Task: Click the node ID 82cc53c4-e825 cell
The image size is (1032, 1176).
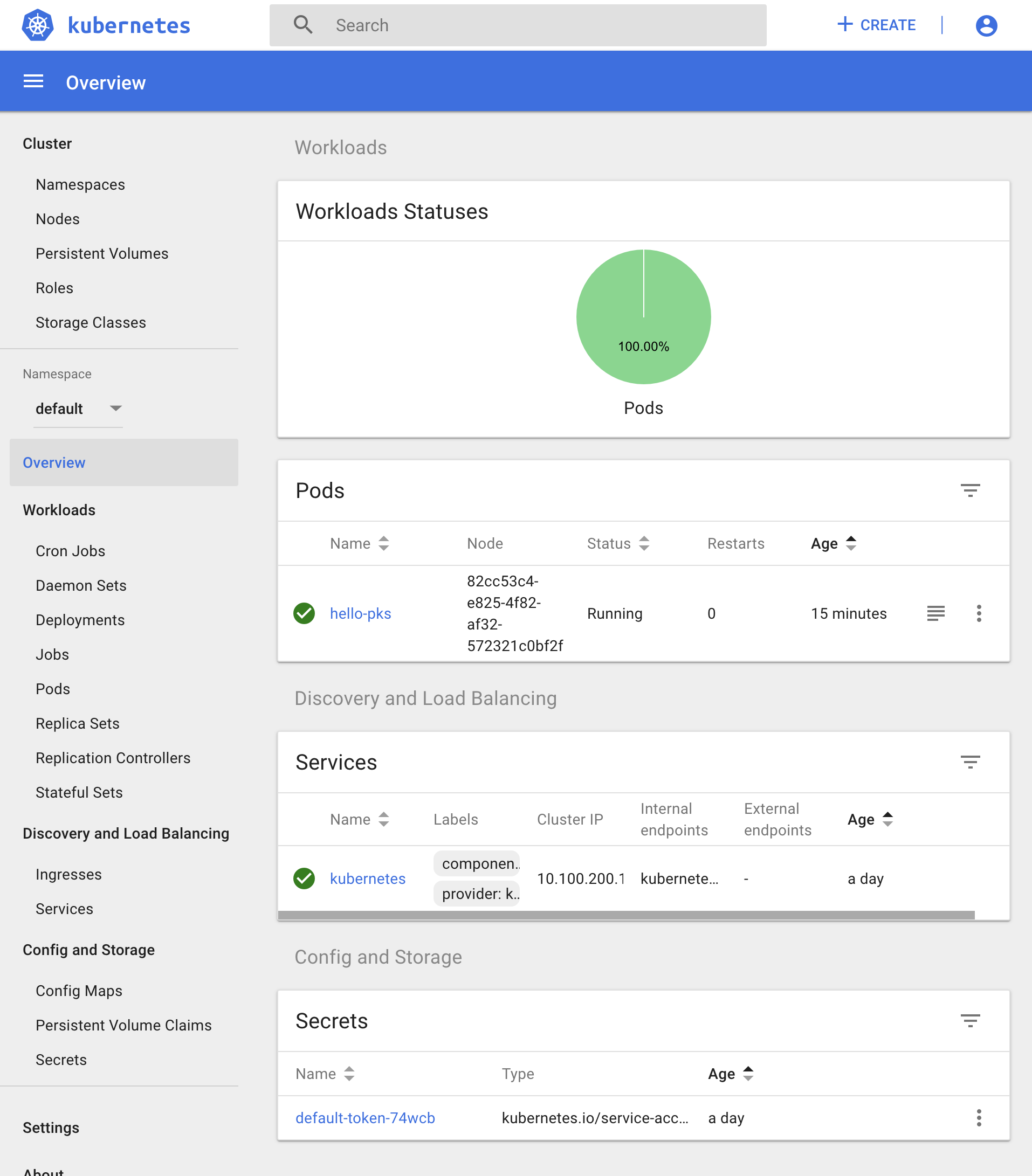Action: pos(515,613)
